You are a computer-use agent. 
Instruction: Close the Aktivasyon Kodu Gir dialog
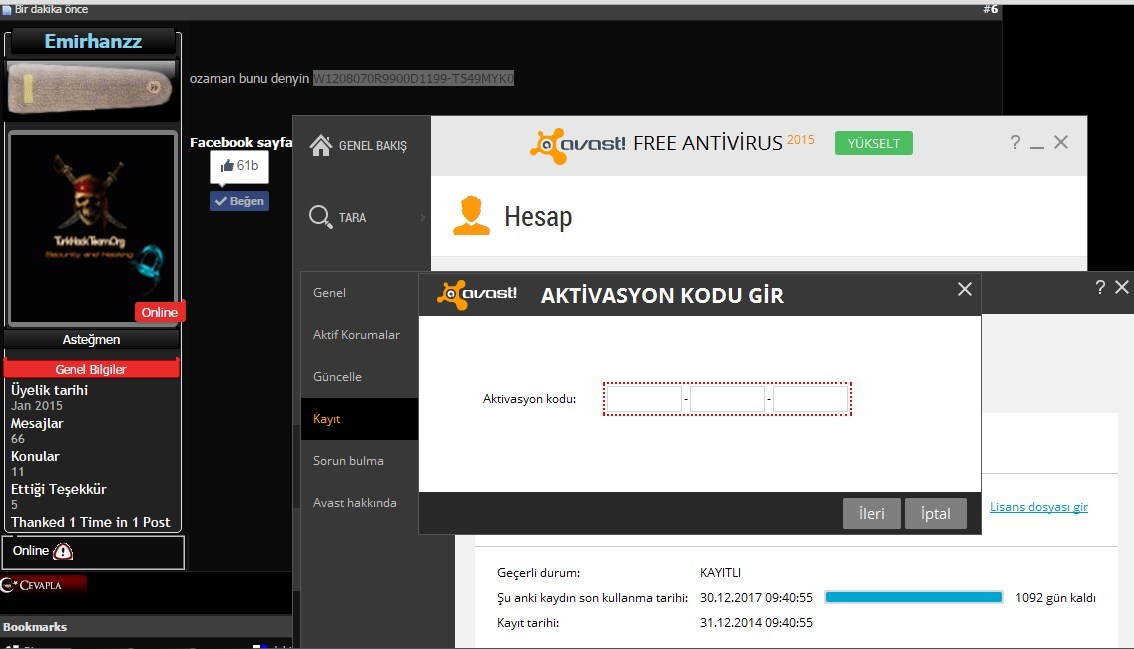pos(965,289)
